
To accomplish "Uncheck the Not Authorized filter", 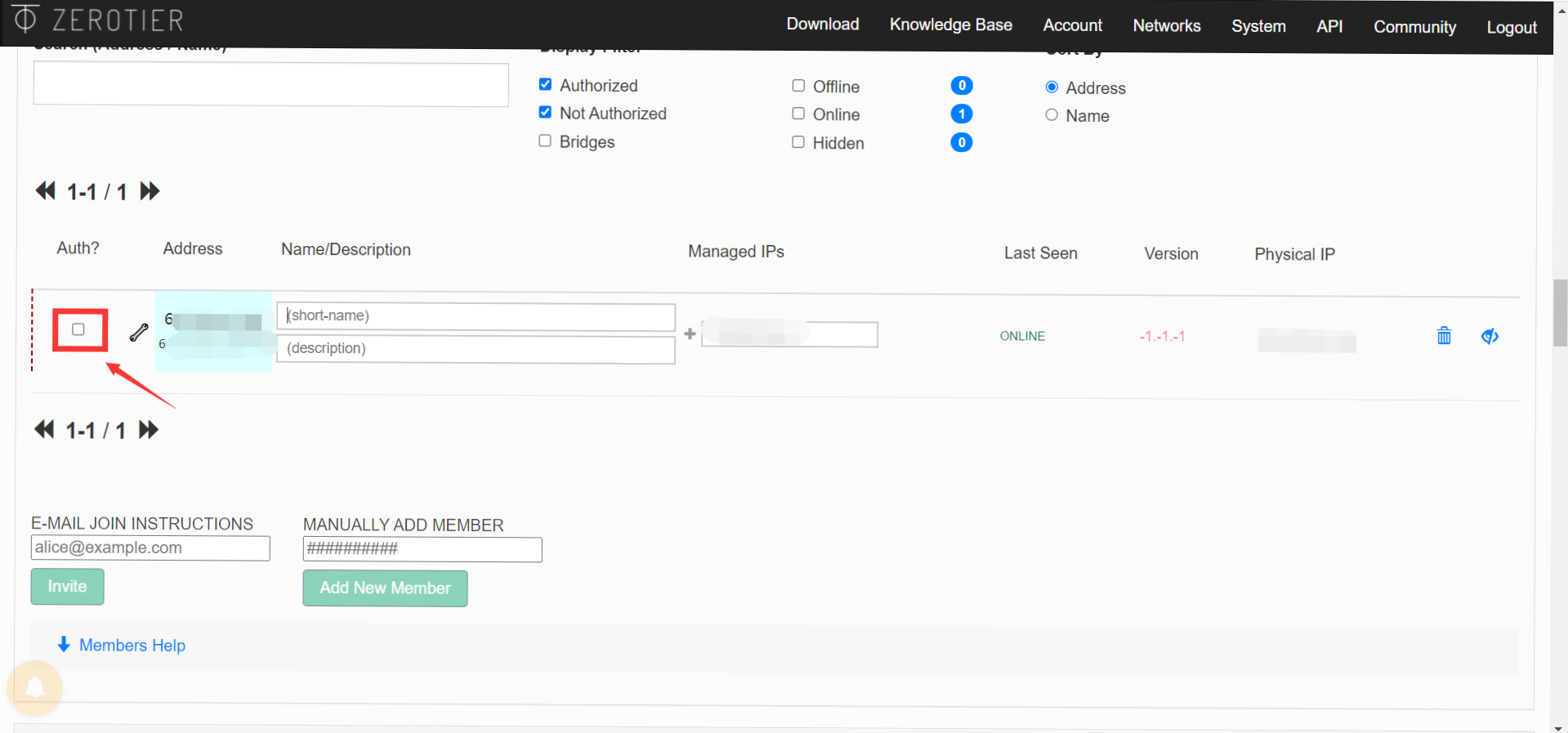I will tap(545, 112).
